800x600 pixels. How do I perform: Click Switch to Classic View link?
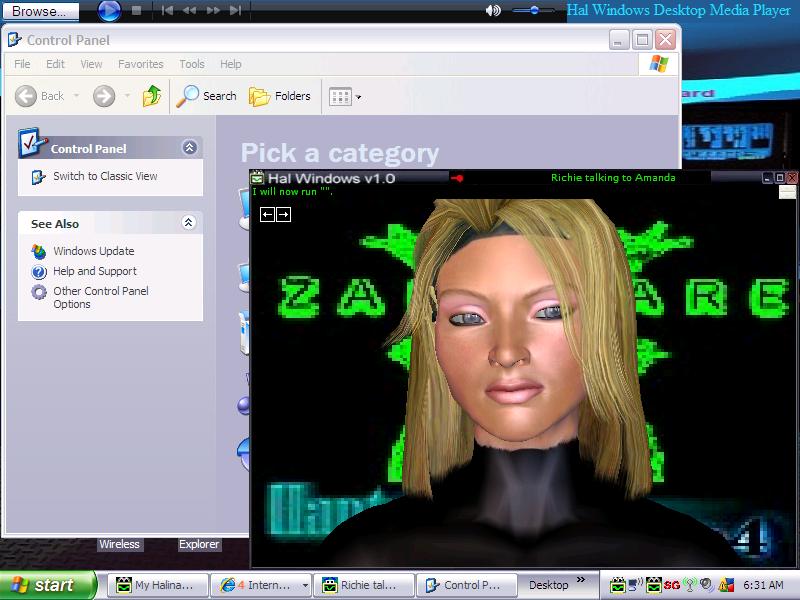(105, 176)
